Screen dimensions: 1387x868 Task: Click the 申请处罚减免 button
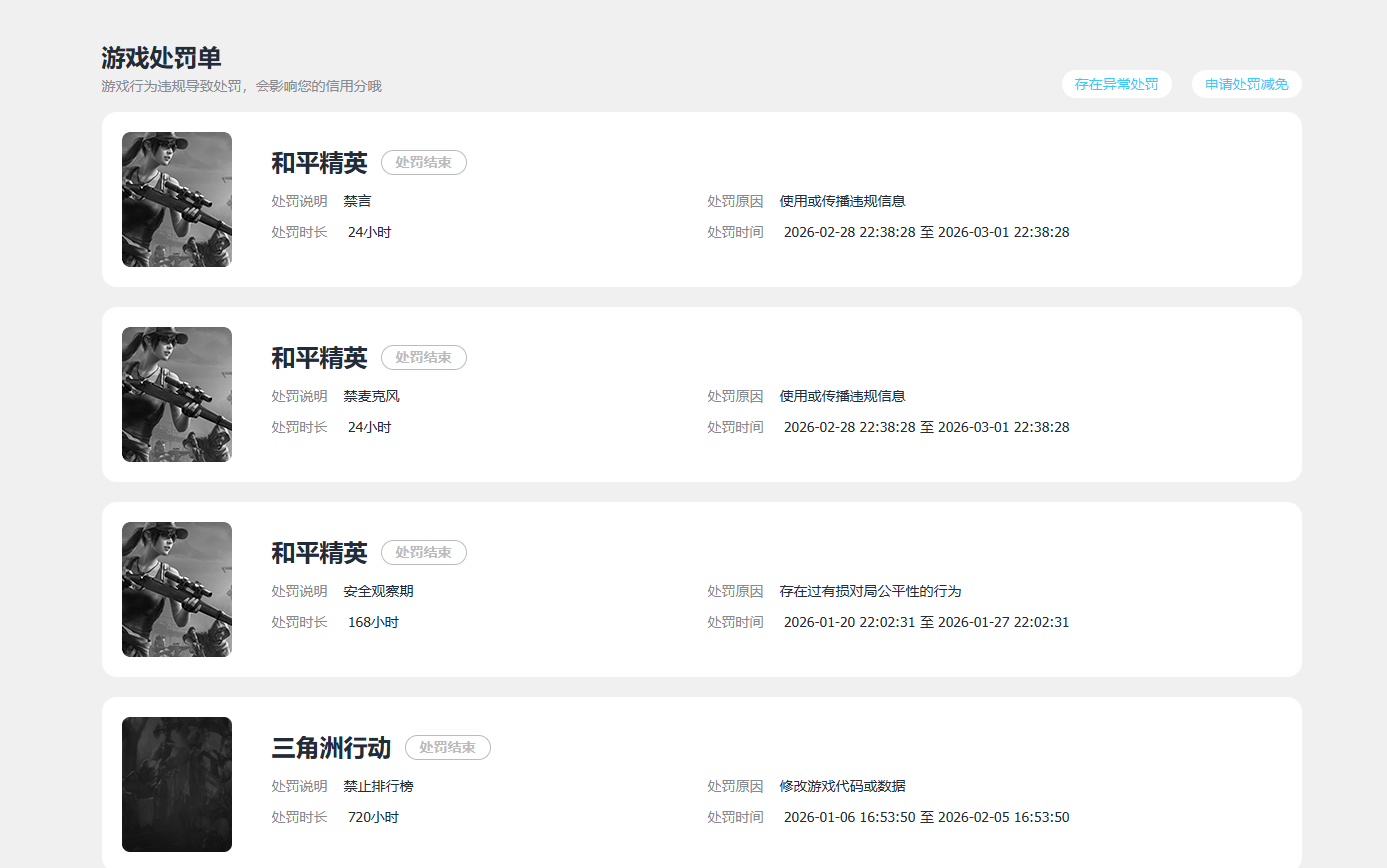[1246, 84]
